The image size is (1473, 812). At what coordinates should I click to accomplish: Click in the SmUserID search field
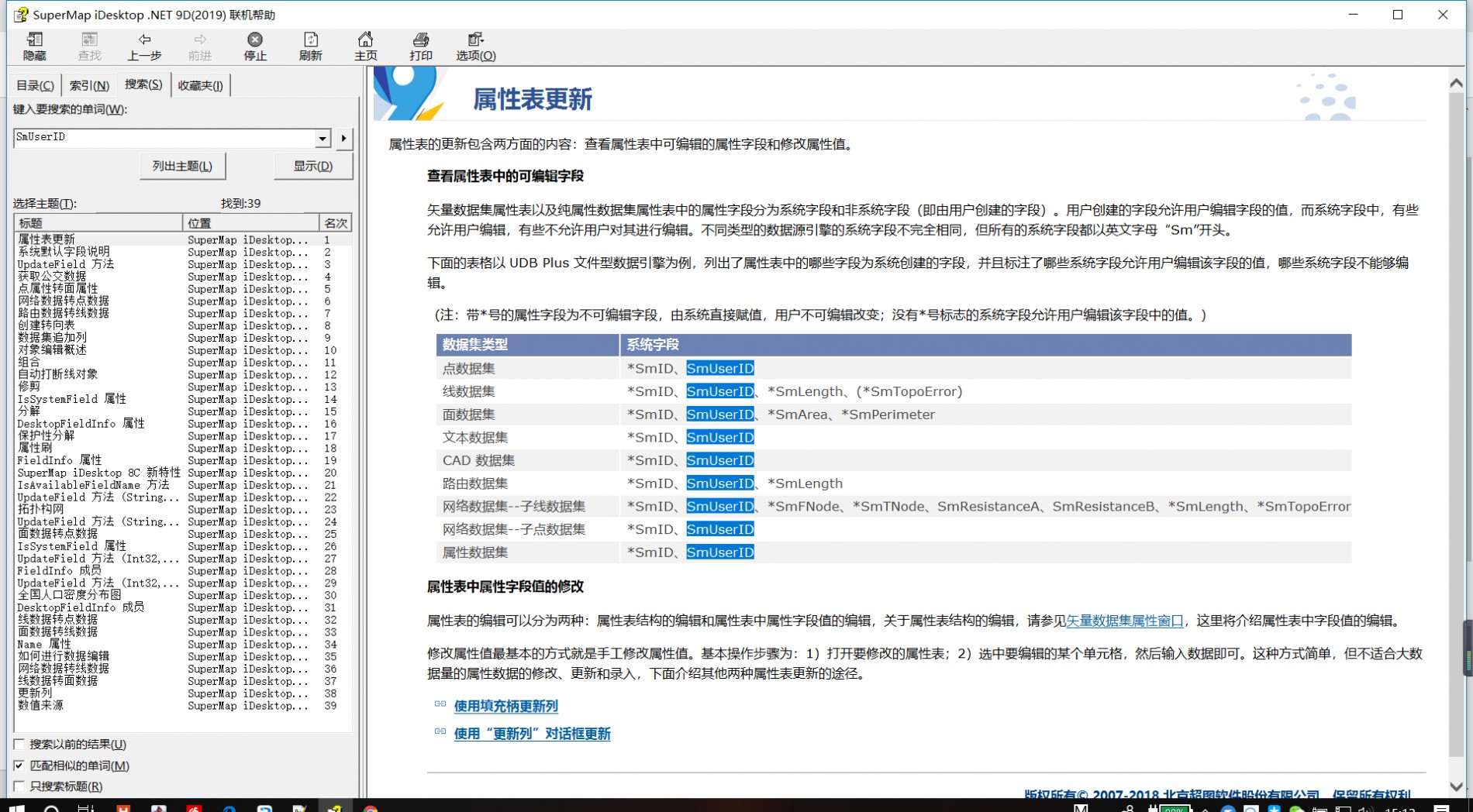[x=164, y=137]
